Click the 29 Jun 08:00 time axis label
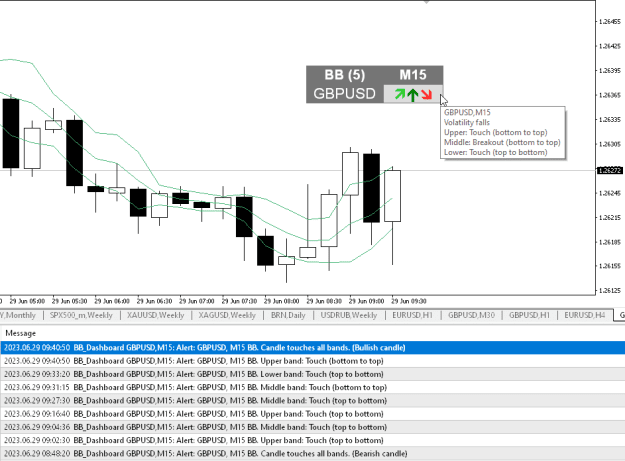Viewport: 625px width, 461px height. pyautogui.click(x=281, y=301)
